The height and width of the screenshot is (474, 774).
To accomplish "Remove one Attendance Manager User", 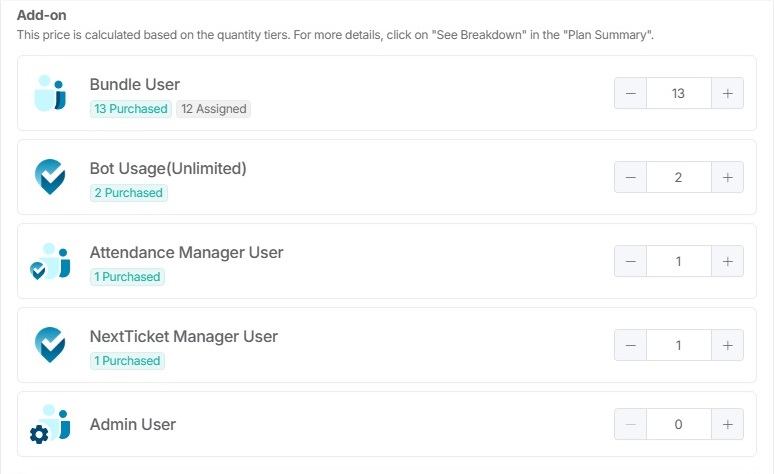I will 631,262.
